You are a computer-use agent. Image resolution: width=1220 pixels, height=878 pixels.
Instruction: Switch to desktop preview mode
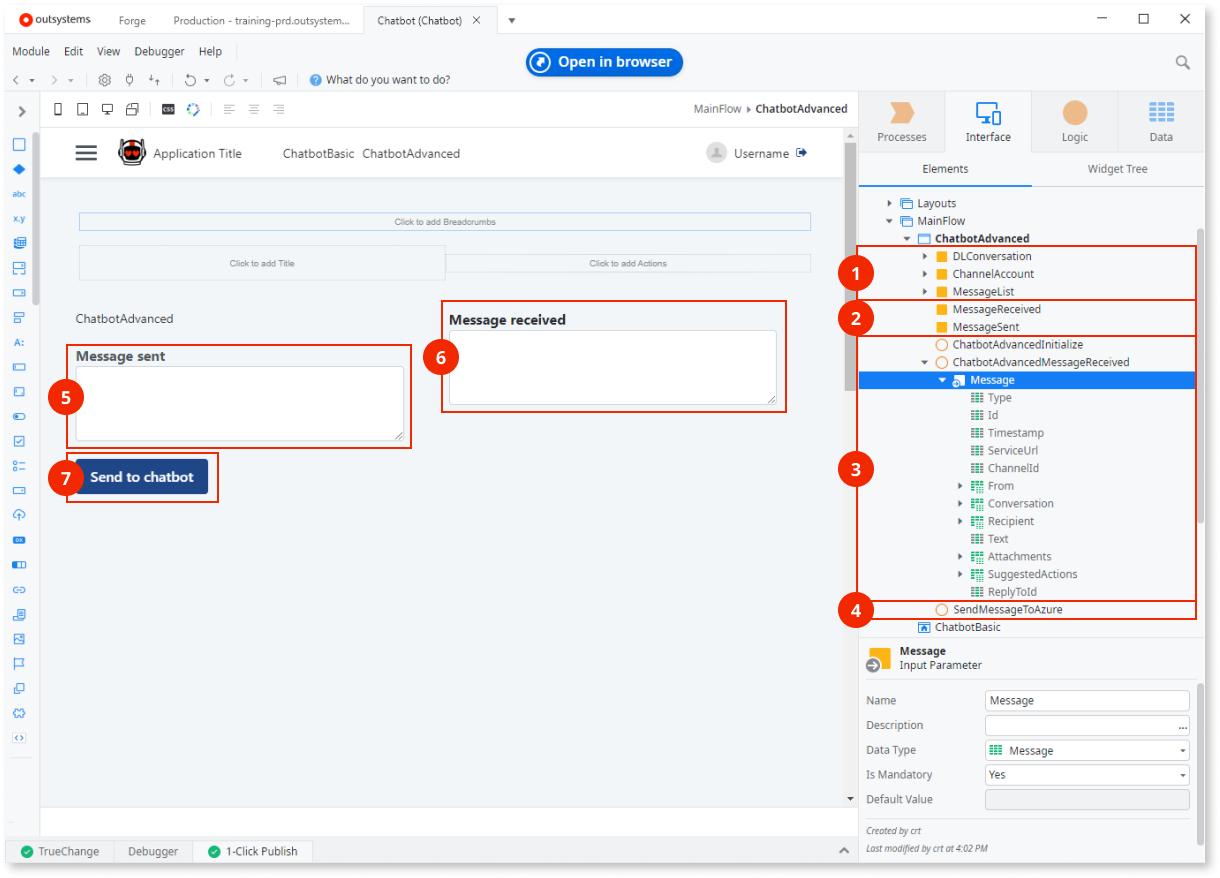coord(107,109)
